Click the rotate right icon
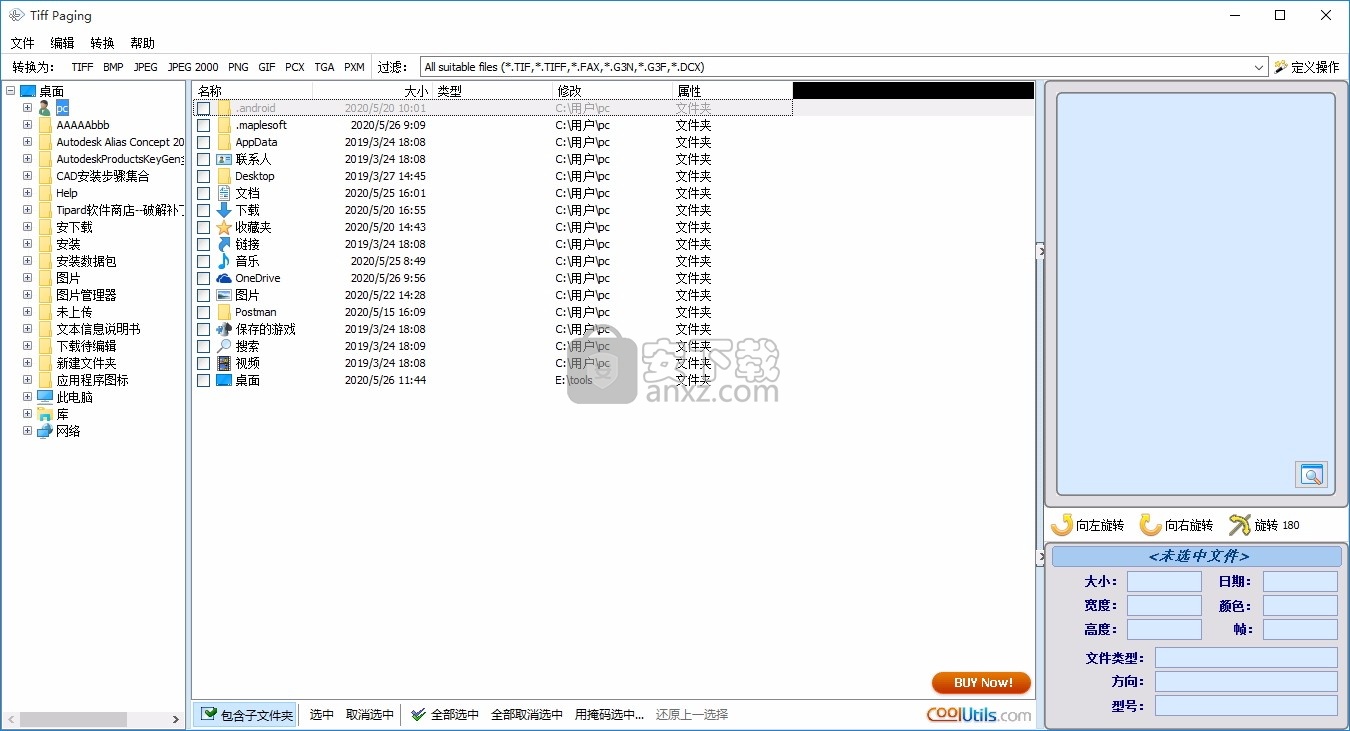Screen dimensions: 1350x731 [1150, 524]
